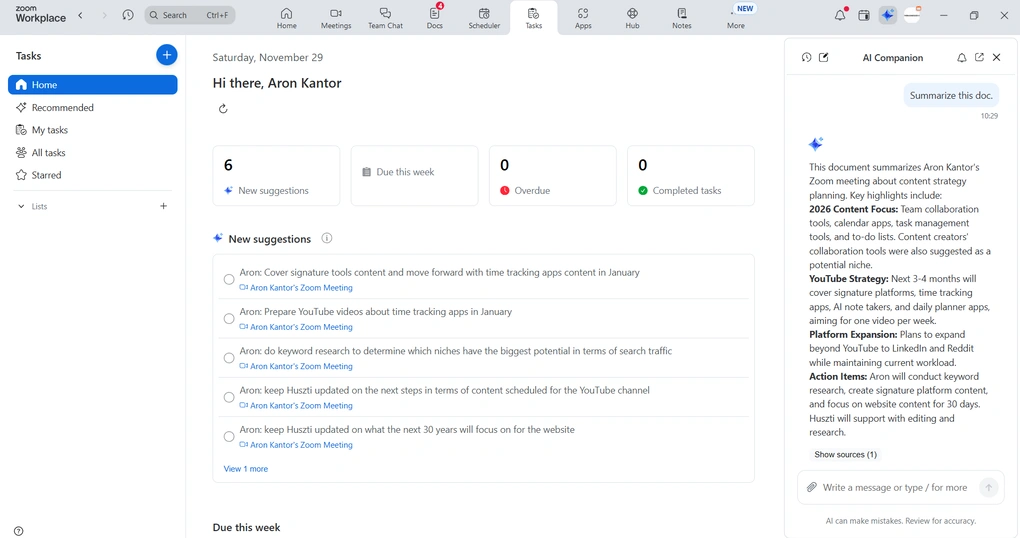Screen dimensions: 1020x538
Task: Refresh the tasks with circular arrow icon
Action: click(223, 109)
